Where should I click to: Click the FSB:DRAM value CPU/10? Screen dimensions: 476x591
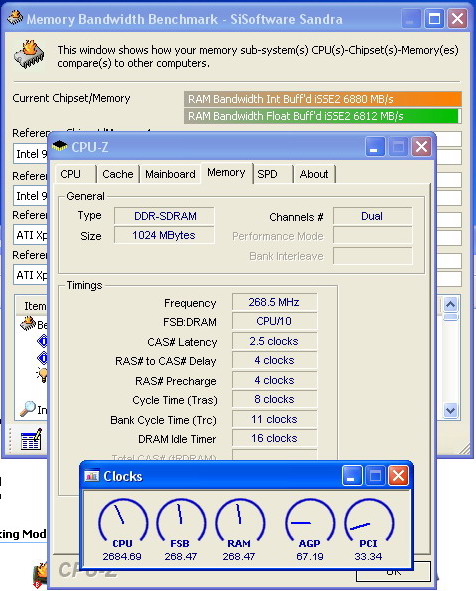coord(274,321)
